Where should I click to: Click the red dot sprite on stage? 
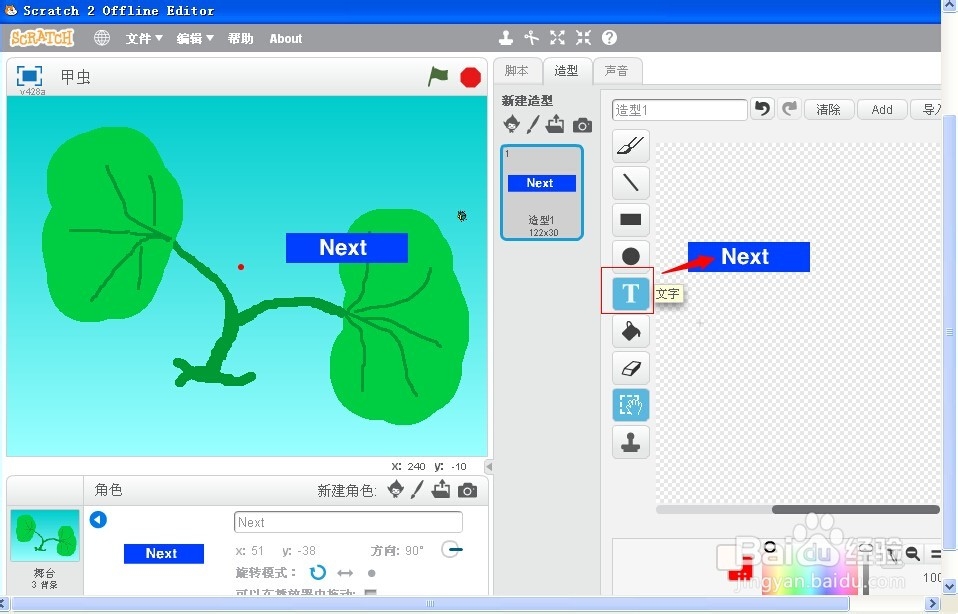[x=241, y=267]
